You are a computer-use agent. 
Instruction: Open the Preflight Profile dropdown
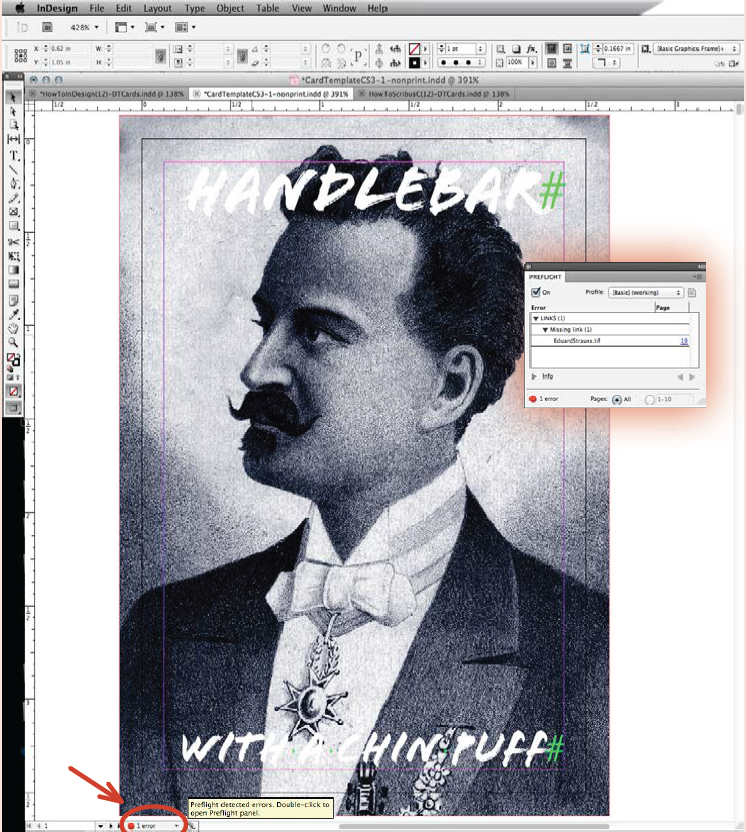click(645, 292)
